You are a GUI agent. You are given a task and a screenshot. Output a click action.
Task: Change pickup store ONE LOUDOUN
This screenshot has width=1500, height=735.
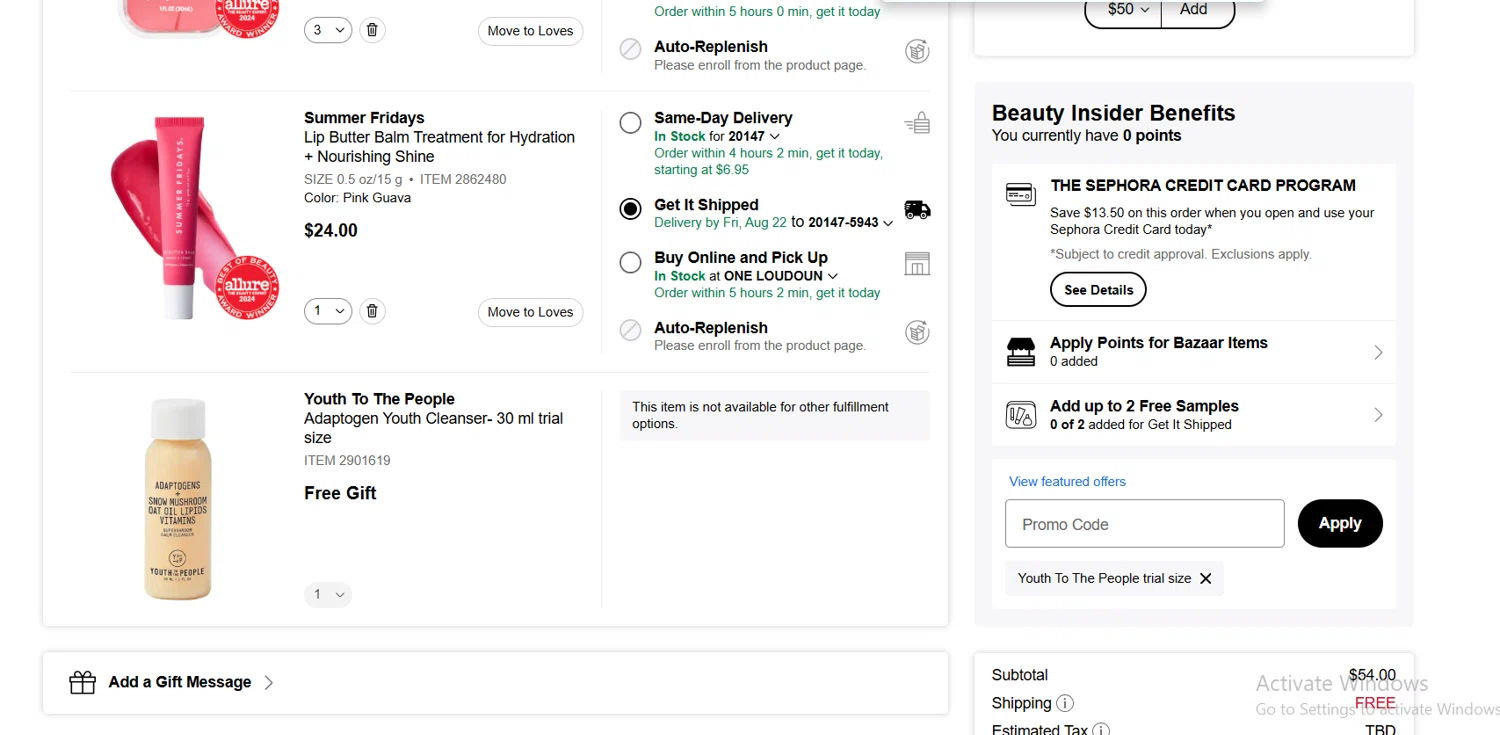(781, 276)
